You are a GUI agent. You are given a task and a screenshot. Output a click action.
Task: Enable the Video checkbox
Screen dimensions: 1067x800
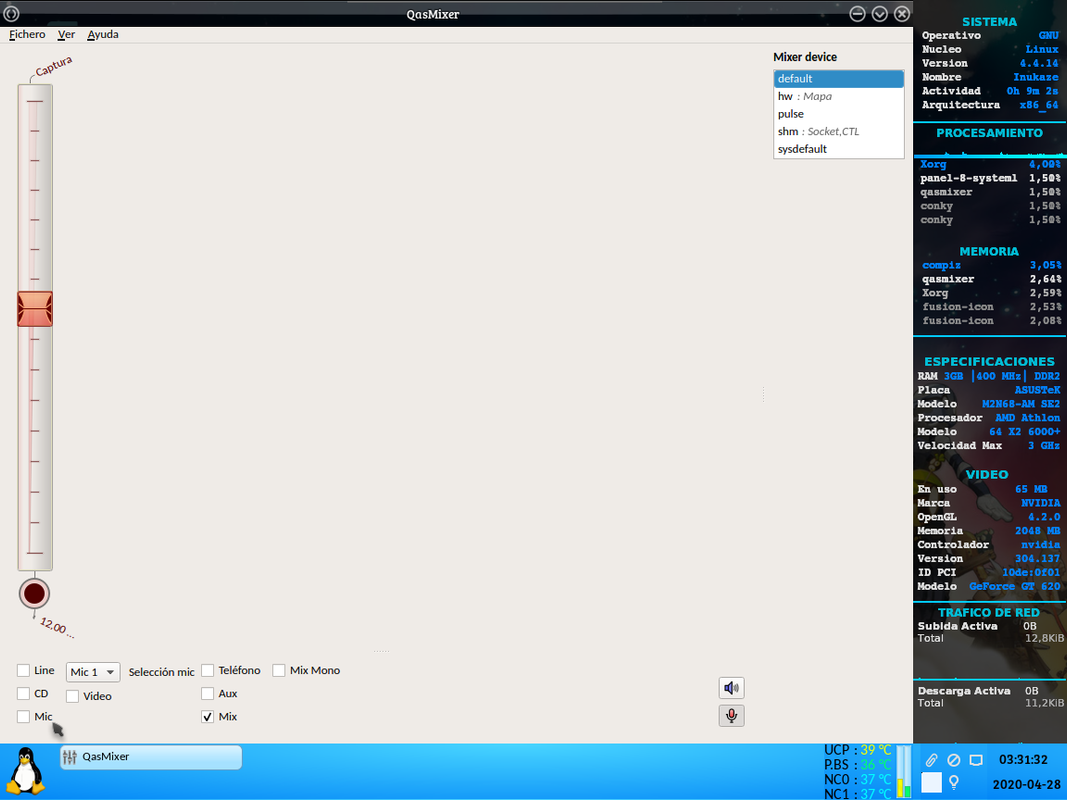pyautogui.click(x=72, y=696)
